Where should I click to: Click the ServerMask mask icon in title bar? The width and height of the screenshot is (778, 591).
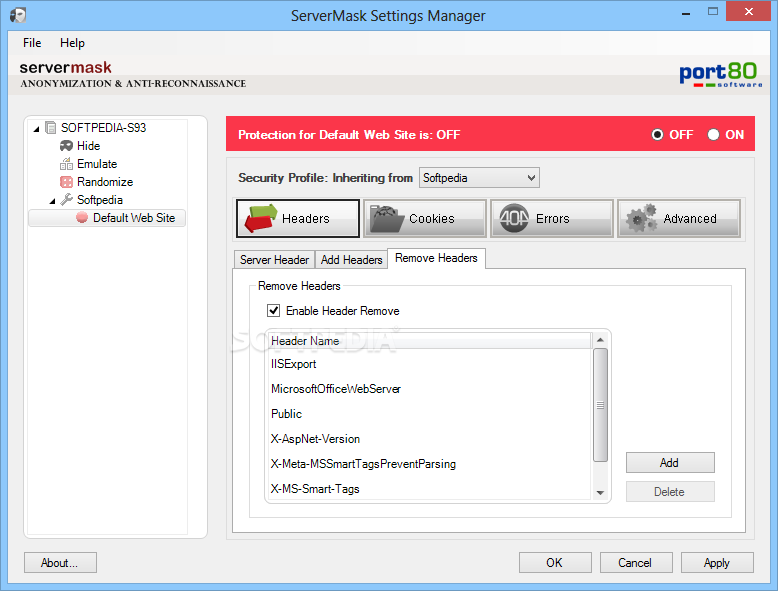coord(18,15)
